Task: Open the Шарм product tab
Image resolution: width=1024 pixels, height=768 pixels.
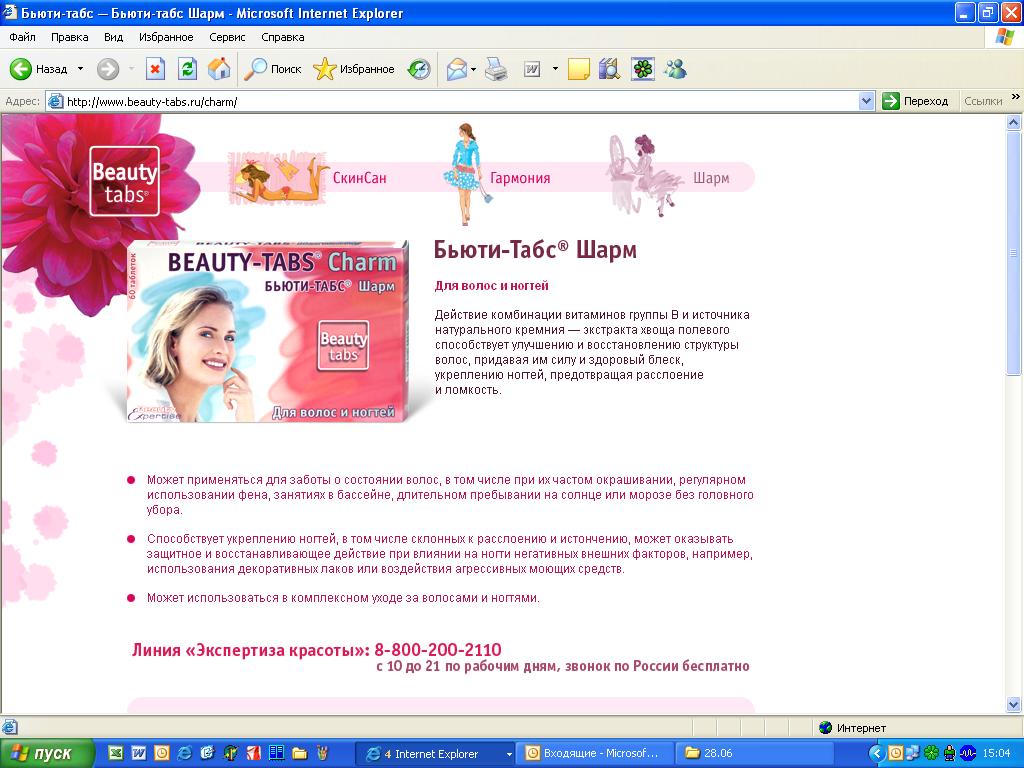Action: pyautogui.click(x=711, y=178)
